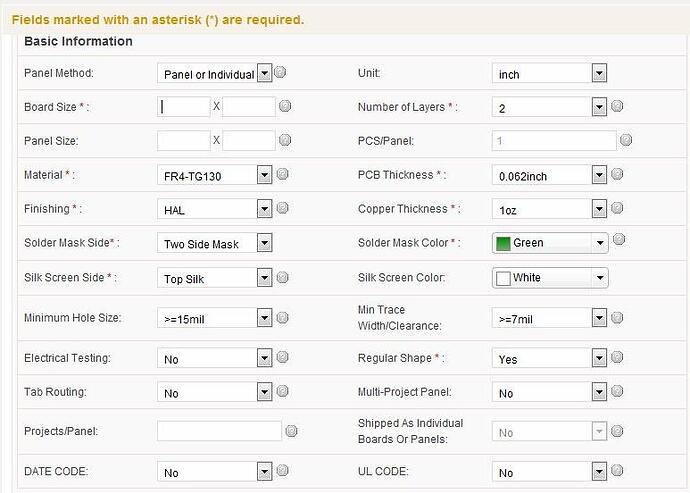Click help icon next to Silk Screen Side

[x=283, y=277]
